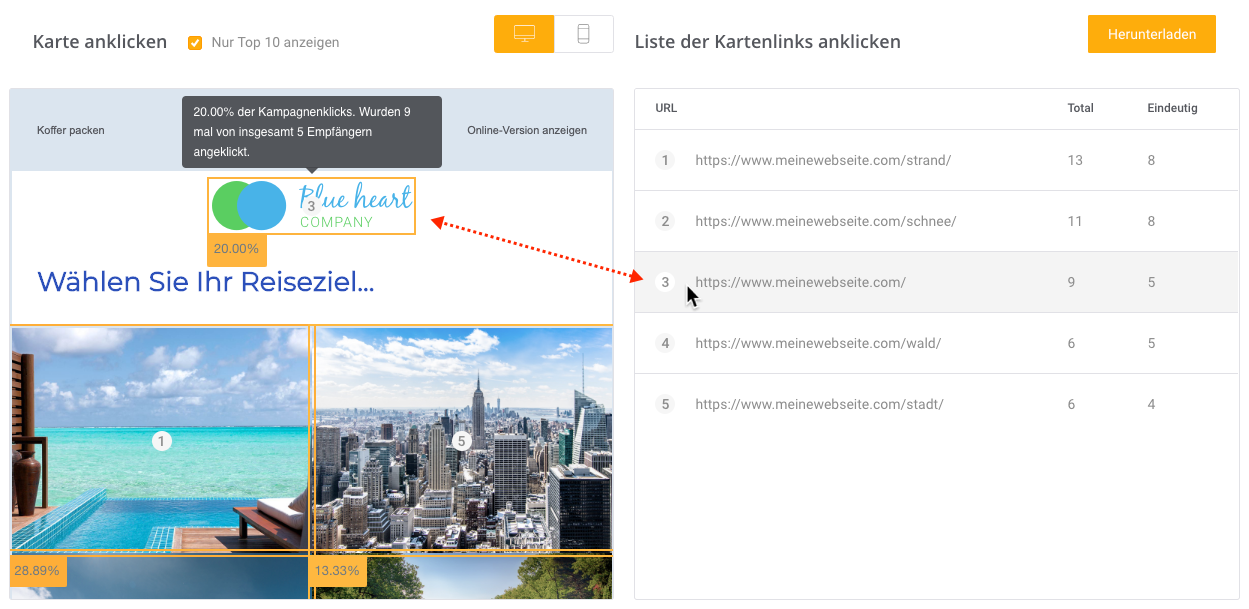Select the stadt URL row
Image resolution: width=1249 pixels, height=609 pixels.
pyautogui.click(x=937, y=404)
